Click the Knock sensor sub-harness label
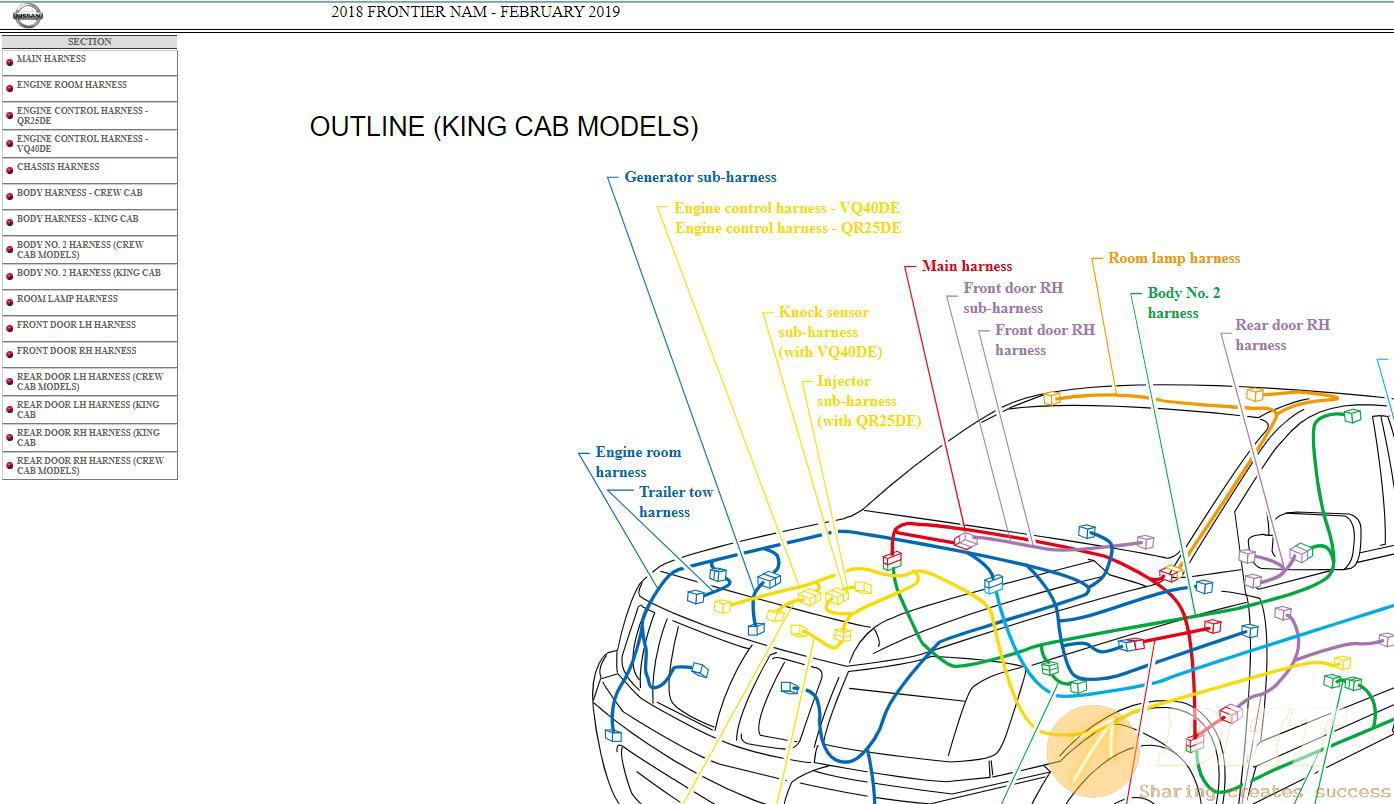This screenshot has width=1394, height=804. 830,332
